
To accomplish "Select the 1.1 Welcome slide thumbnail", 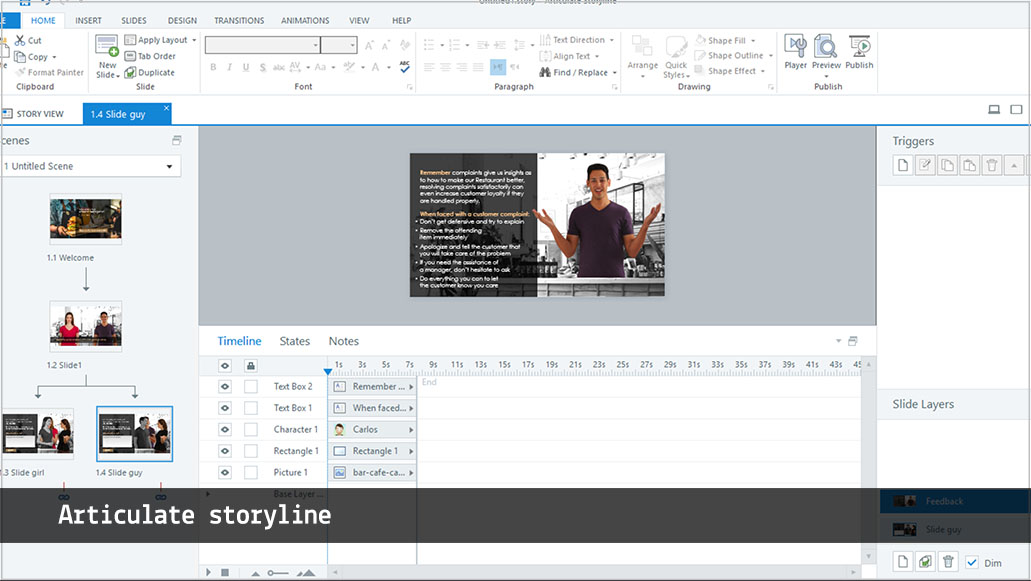I will coord(86,219).
